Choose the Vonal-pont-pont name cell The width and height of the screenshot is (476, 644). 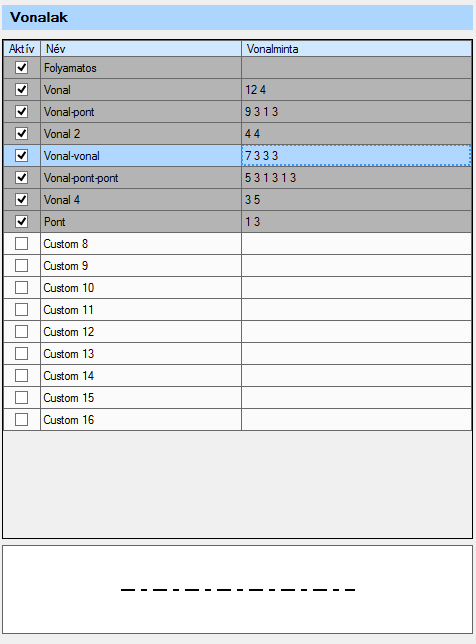[x=141, y=178]
